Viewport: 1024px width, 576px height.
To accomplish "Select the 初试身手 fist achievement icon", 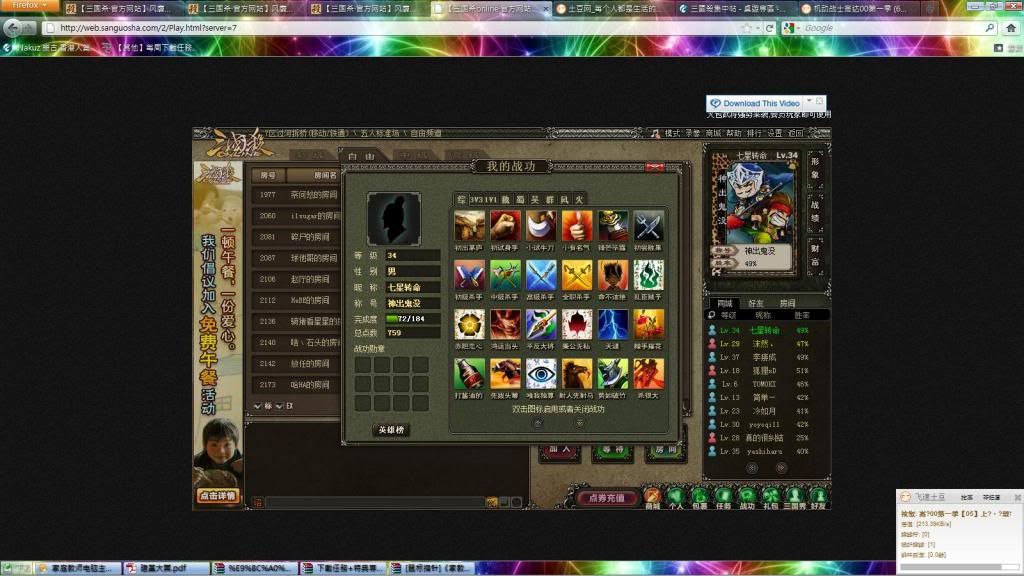I will [x=505, y=226].
